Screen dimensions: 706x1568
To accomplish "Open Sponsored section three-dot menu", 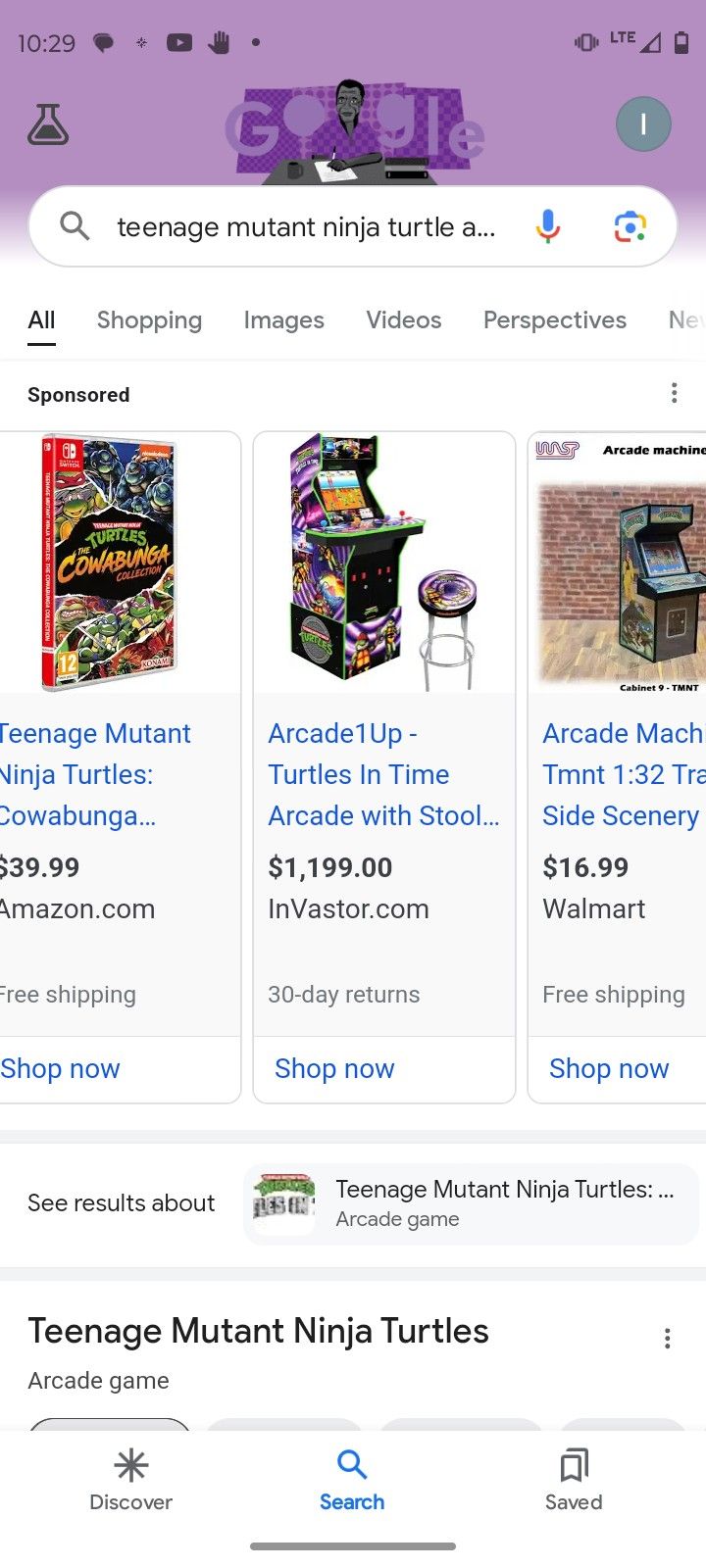I will coord(674,394).
